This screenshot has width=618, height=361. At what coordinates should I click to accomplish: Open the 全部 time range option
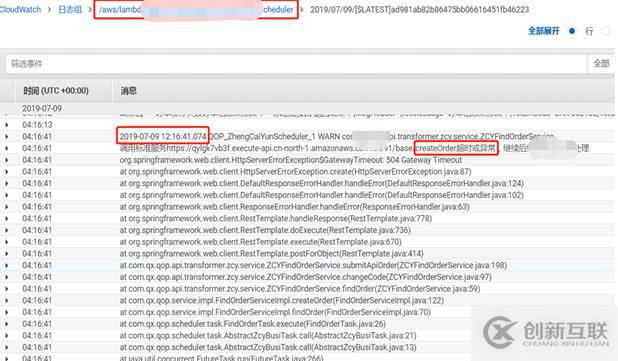(x=601, y=63)
